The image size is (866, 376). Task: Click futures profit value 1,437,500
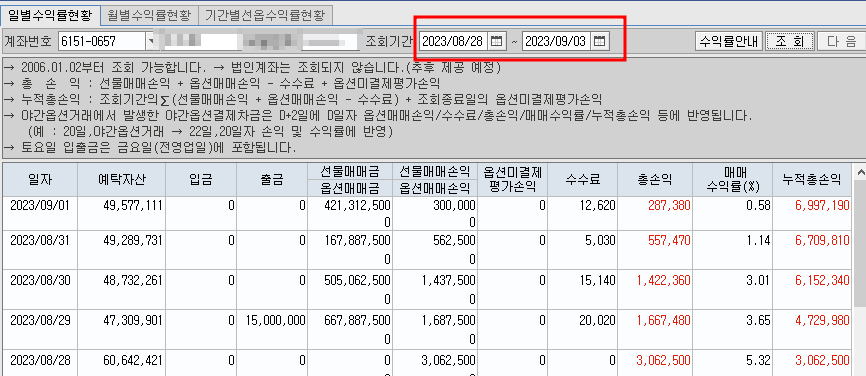(x=448, y=280)
